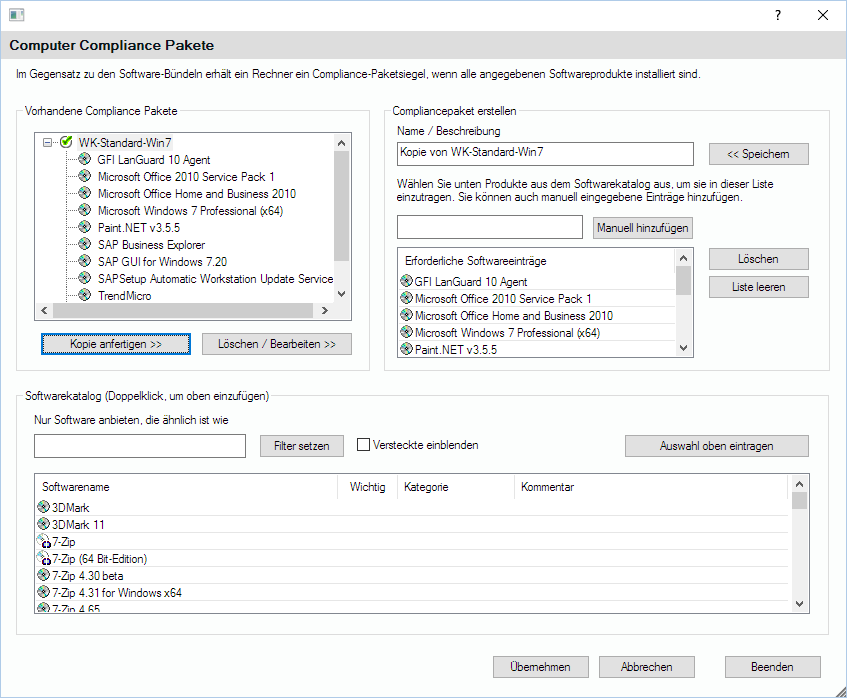Focus the software filter text field

[140, 446]
